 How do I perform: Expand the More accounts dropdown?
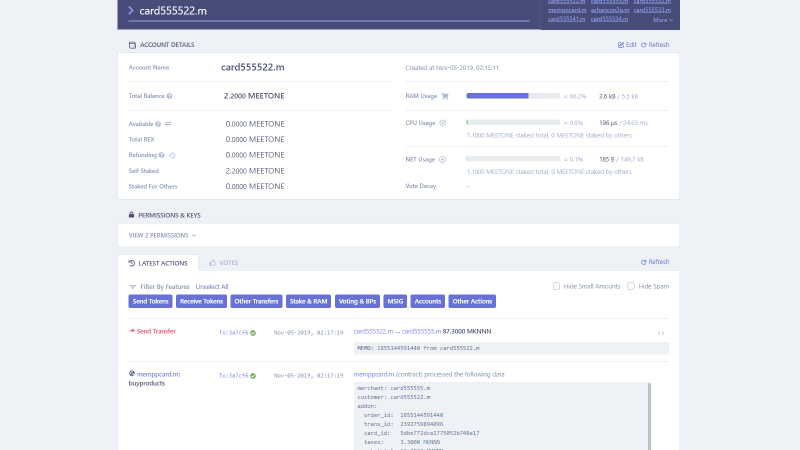tap(663, 20)
